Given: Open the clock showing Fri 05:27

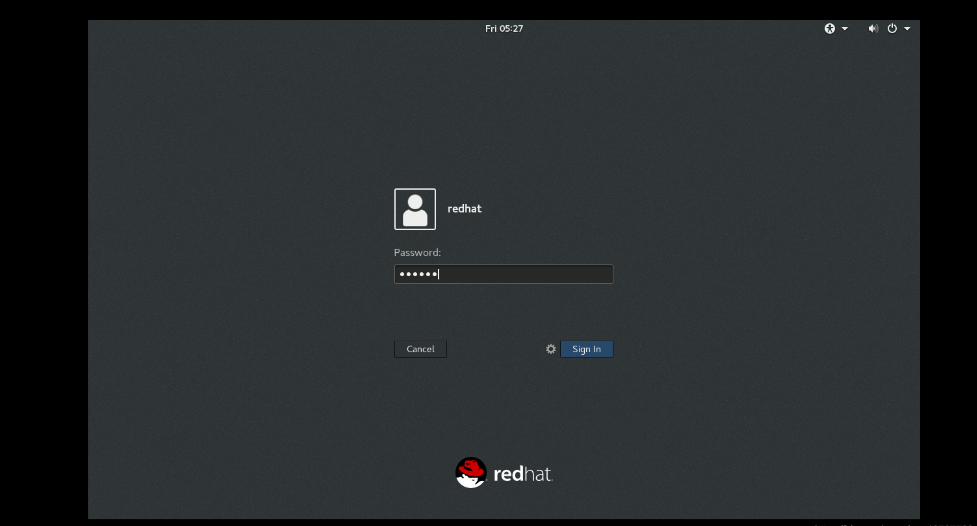Looking at the screenshot, I should [504, 29].
